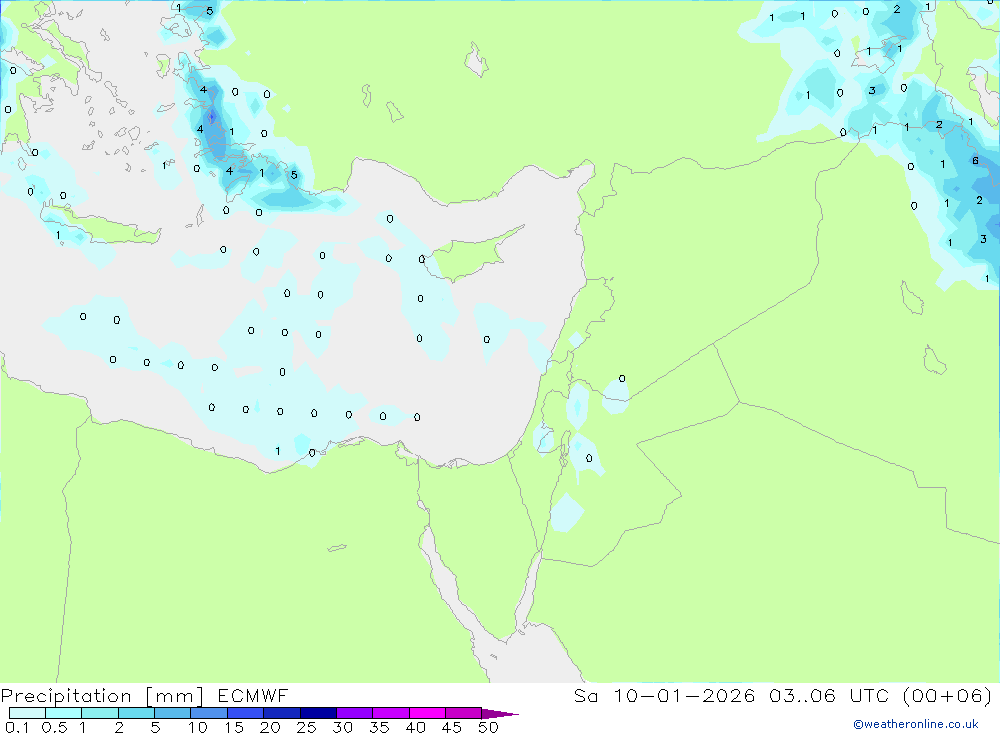Select the 20–25 mm dark blue swatch

282,713
